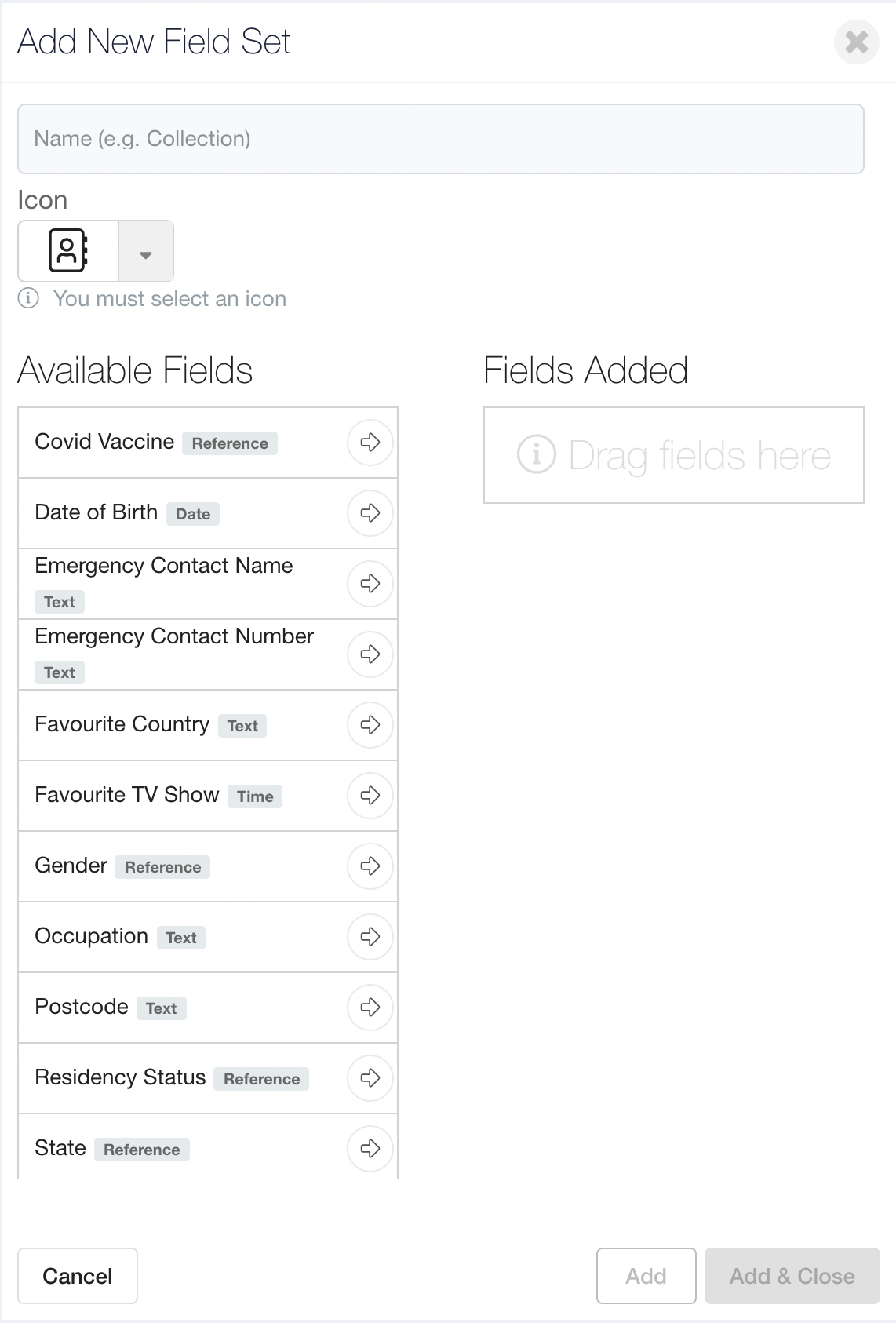Click the Add & Close button
This screenshot has height=1323, width=896.
[792, 1276]
